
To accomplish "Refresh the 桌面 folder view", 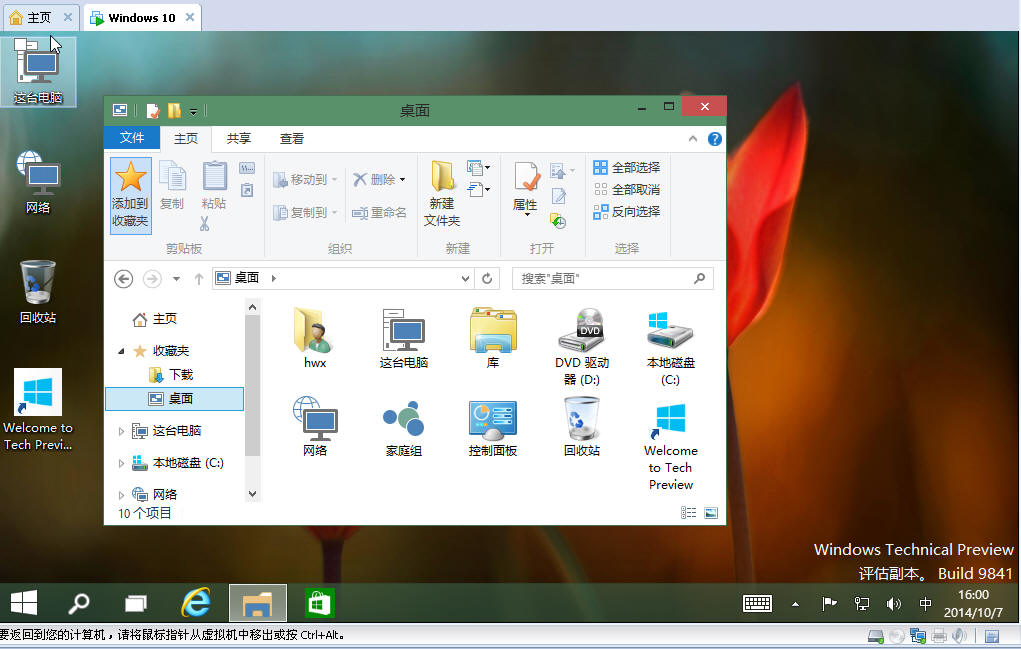I will (487, 279).
